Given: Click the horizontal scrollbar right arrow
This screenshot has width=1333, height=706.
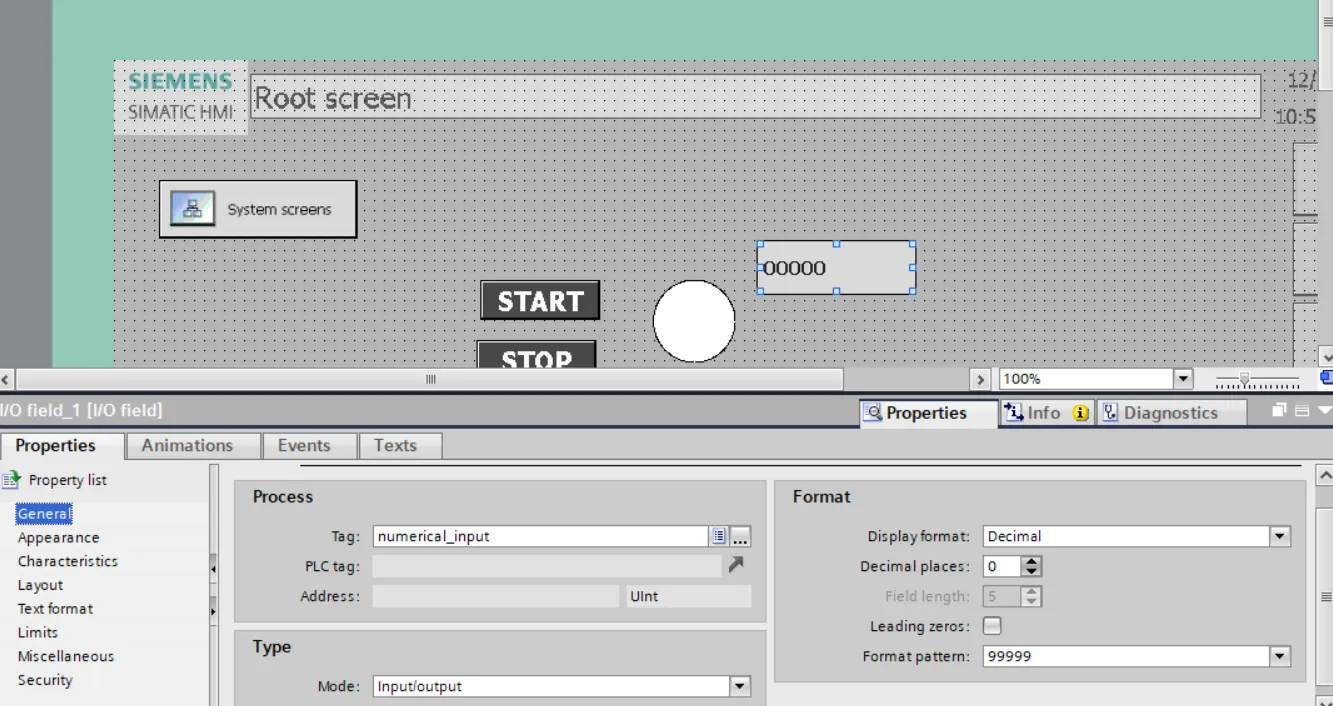Looking at the screenshot, I should [981, 380].
